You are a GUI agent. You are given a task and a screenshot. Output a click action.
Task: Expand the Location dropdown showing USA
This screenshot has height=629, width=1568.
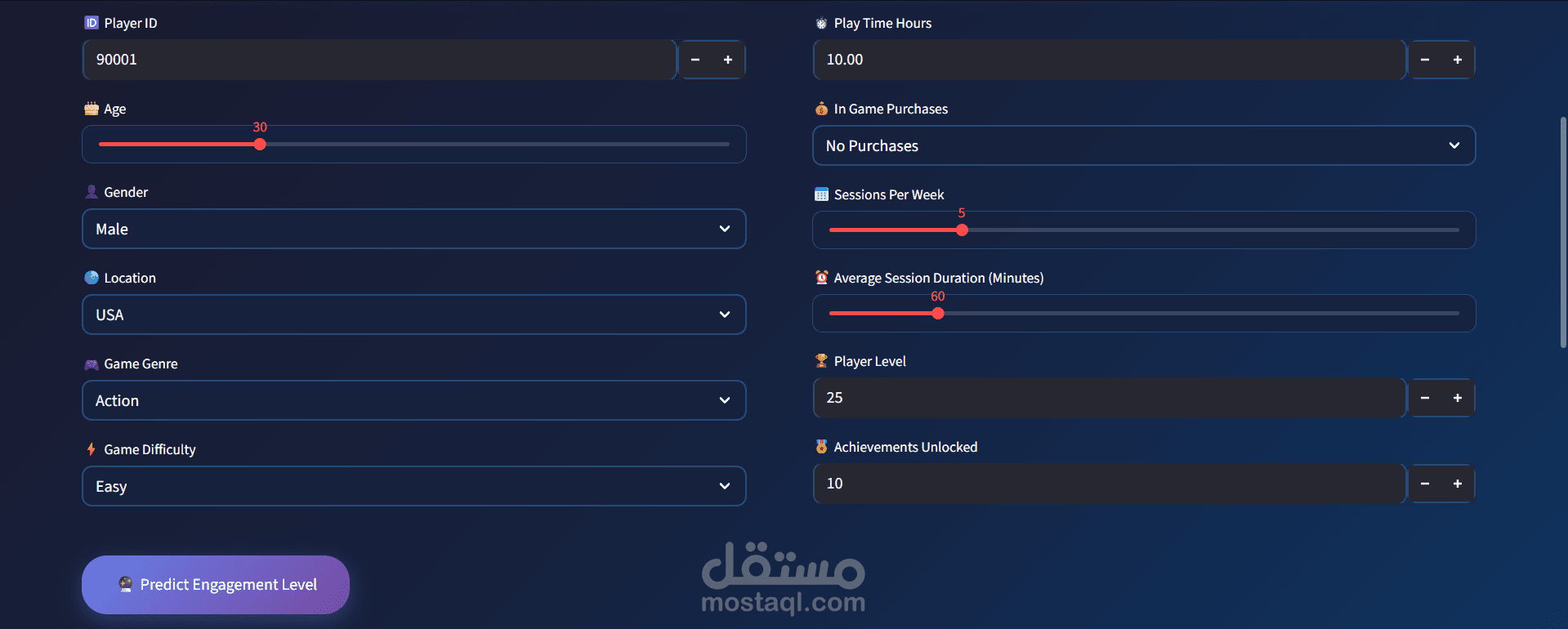(x=413, y=314)
